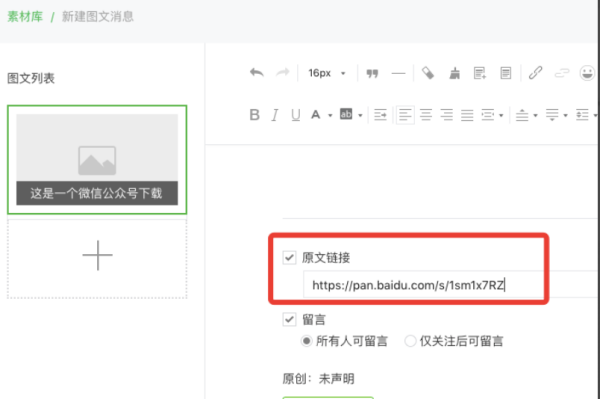Open the emoji smiley picker
The height and width of the screenshot is (399, 600).
point(587,73)
